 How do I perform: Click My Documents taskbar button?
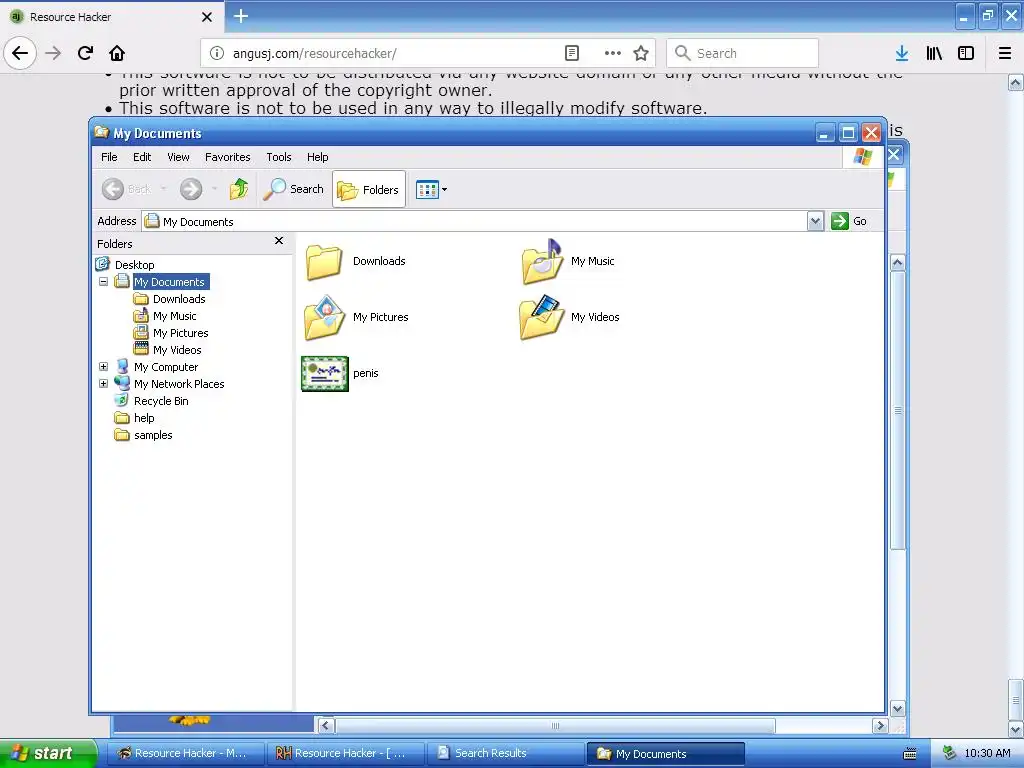(x=666, y=754)
